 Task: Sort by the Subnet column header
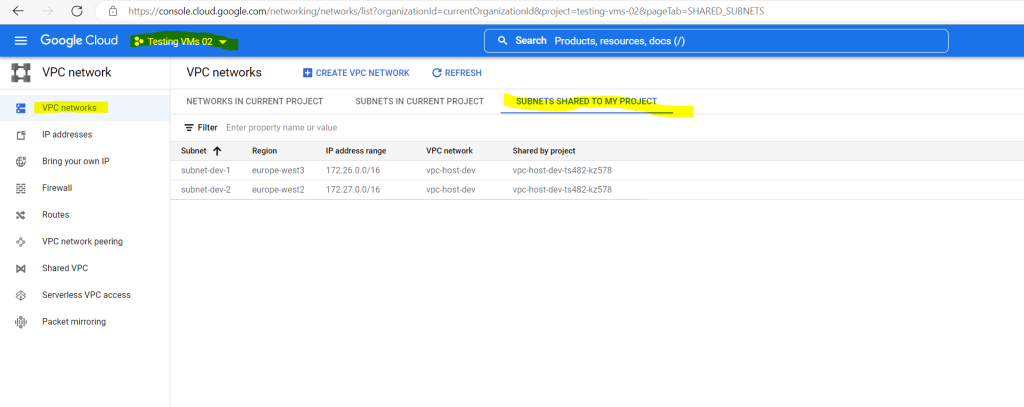coord(194,151)
